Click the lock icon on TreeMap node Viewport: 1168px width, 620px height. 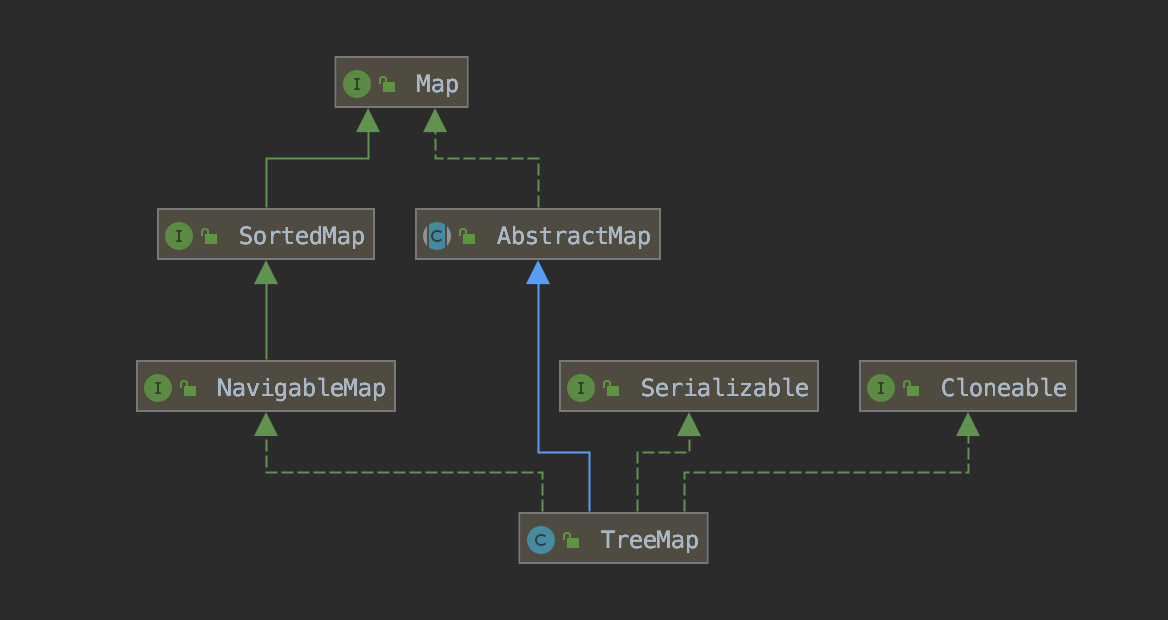click(x=571, y=541)
